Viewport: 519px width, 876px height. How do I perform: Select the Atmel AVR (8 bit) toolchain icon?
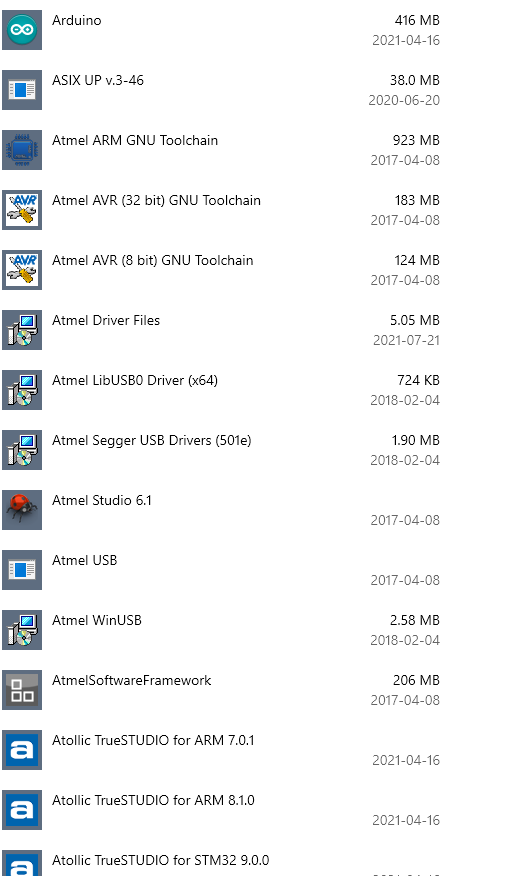(x=22, y=270)
